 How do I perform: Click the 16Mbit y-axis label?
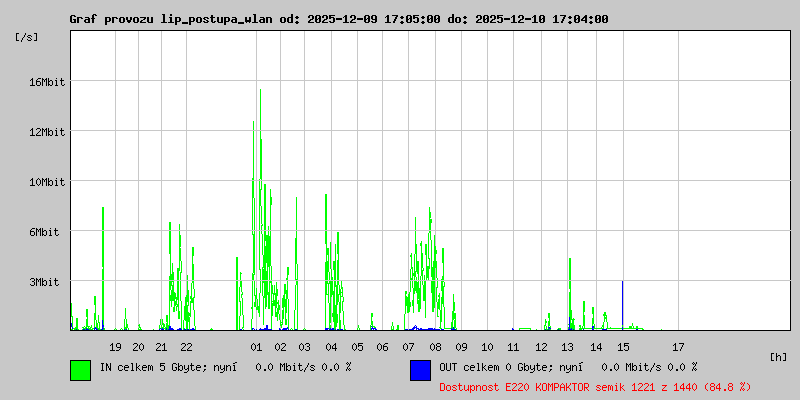point(47,82)
